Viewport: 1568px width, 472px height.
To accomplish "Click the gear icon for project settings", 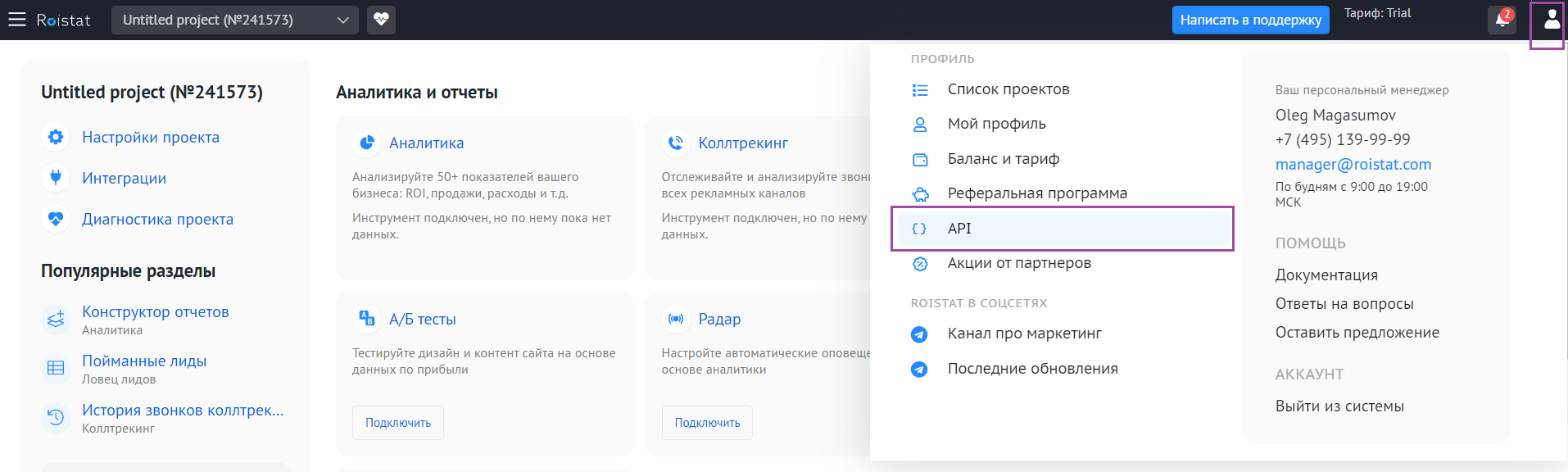I will (56, 137).
